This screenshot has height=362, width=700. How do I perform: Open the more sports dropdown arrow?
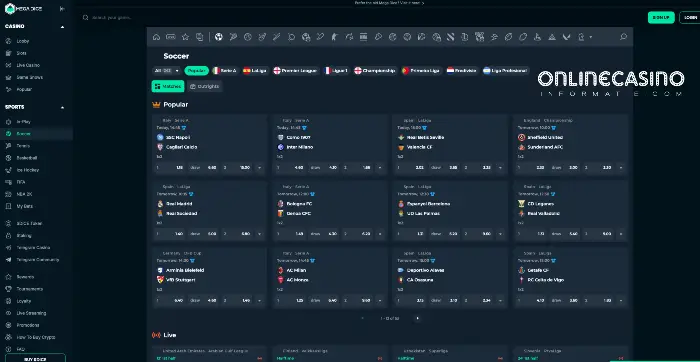591,37
